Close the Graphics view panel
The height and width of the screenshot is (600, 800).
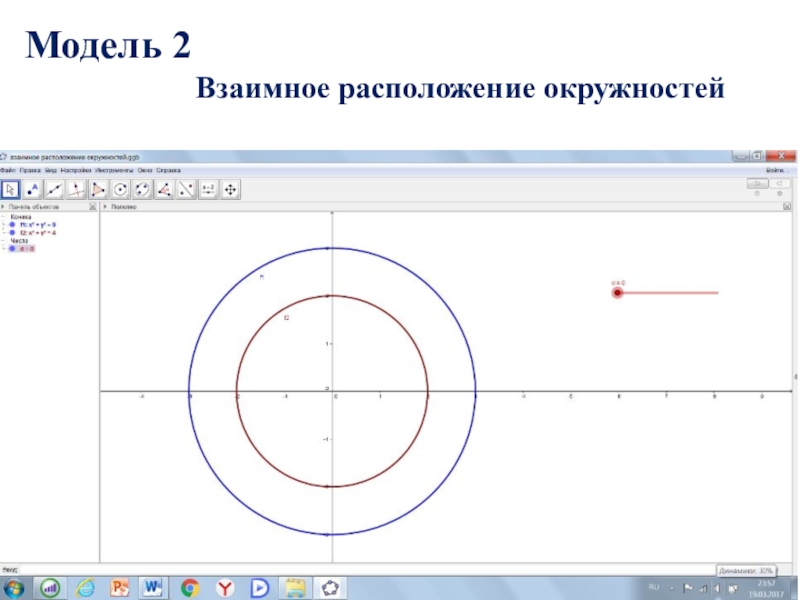787,207
